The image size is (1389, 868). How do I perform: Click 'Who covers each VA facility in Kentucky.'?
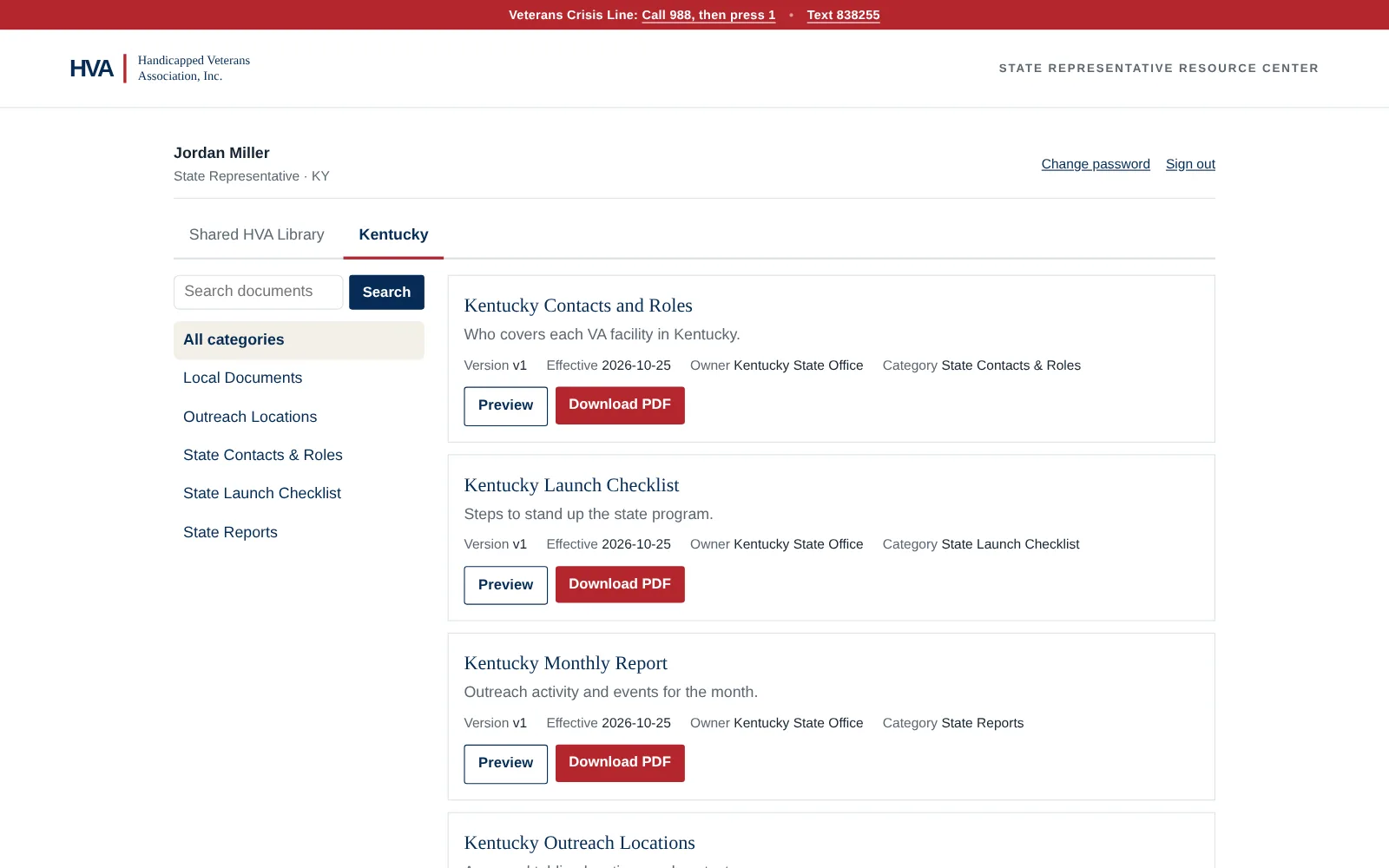pyautogui.click(x=602, y=334)
